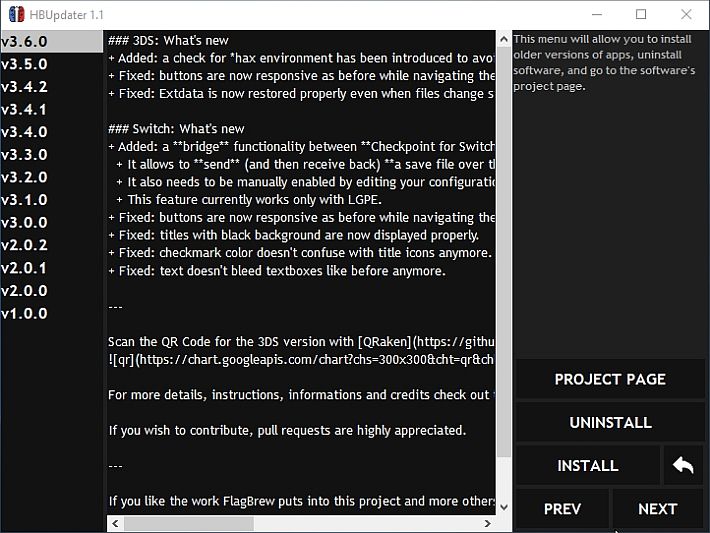Open the PROJECT PAGE button
710x533 pixels.
[x=610, y=379]
